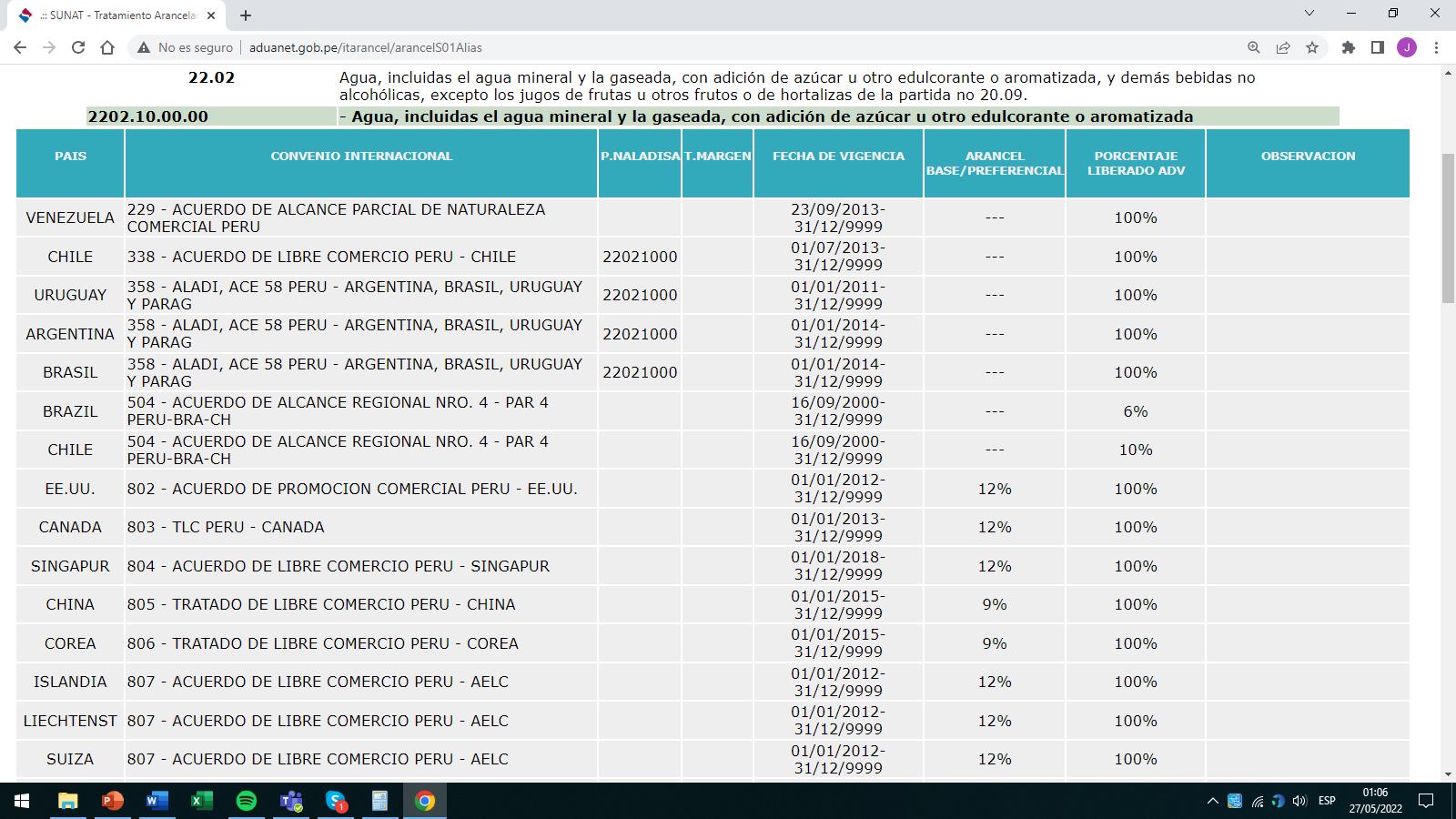Viewport: 1456px width, 819px height.
Task: Go back to the previous page
Action: click(20, 47)
